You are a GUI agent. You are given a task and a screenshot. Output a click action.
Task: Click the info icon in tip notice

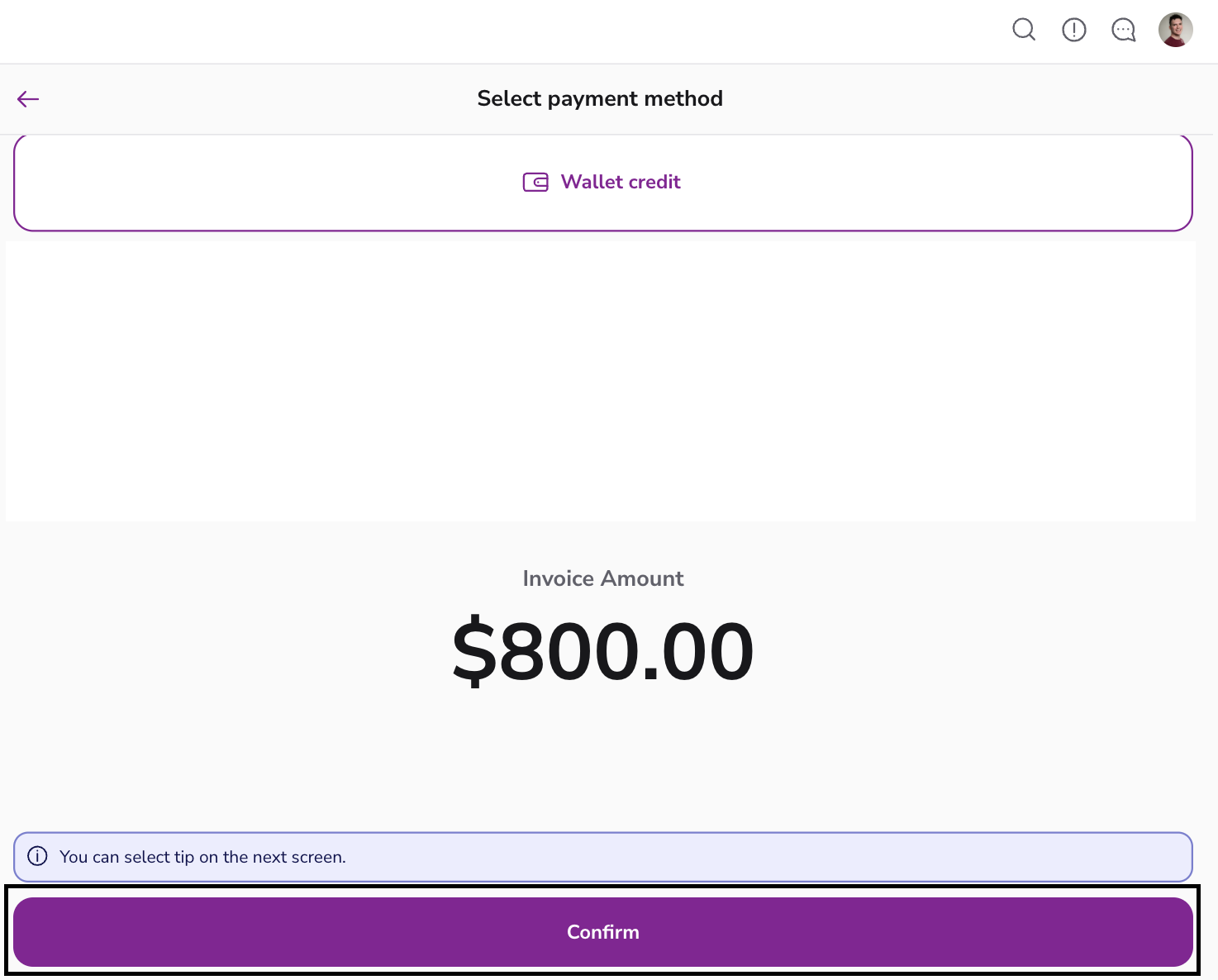pos(38,856)
